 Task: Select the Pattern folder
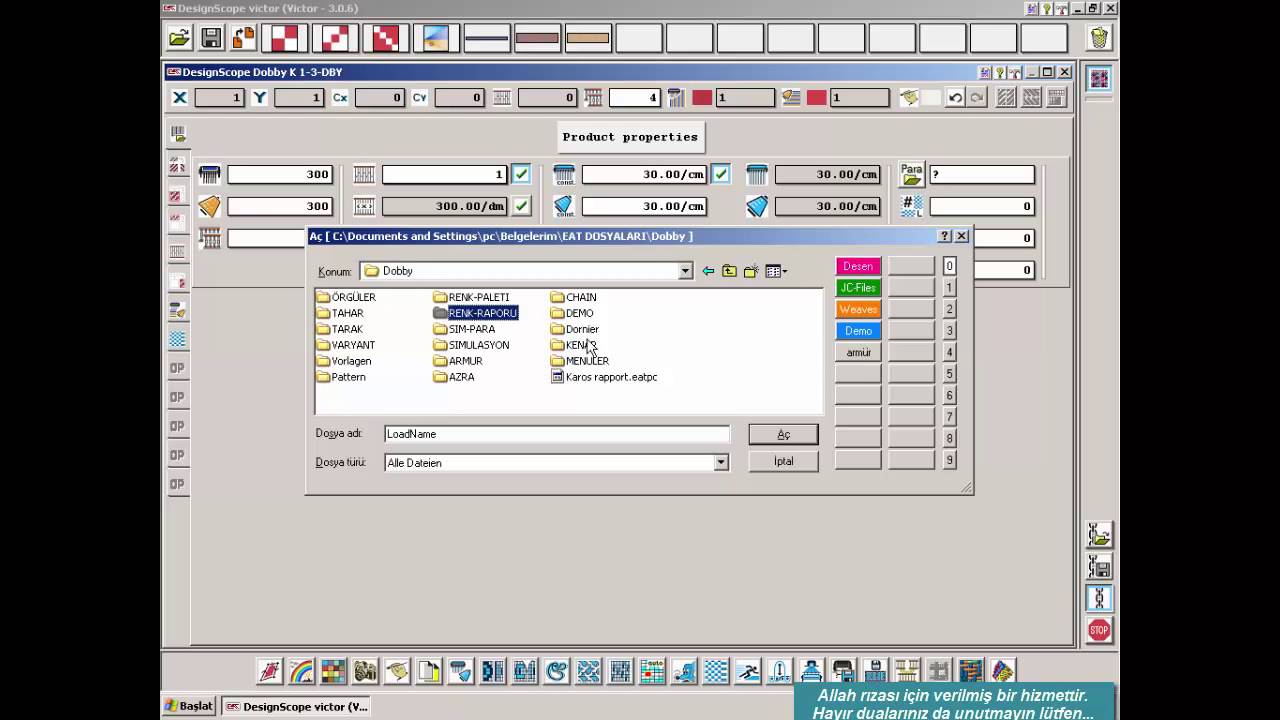point(341,377)
